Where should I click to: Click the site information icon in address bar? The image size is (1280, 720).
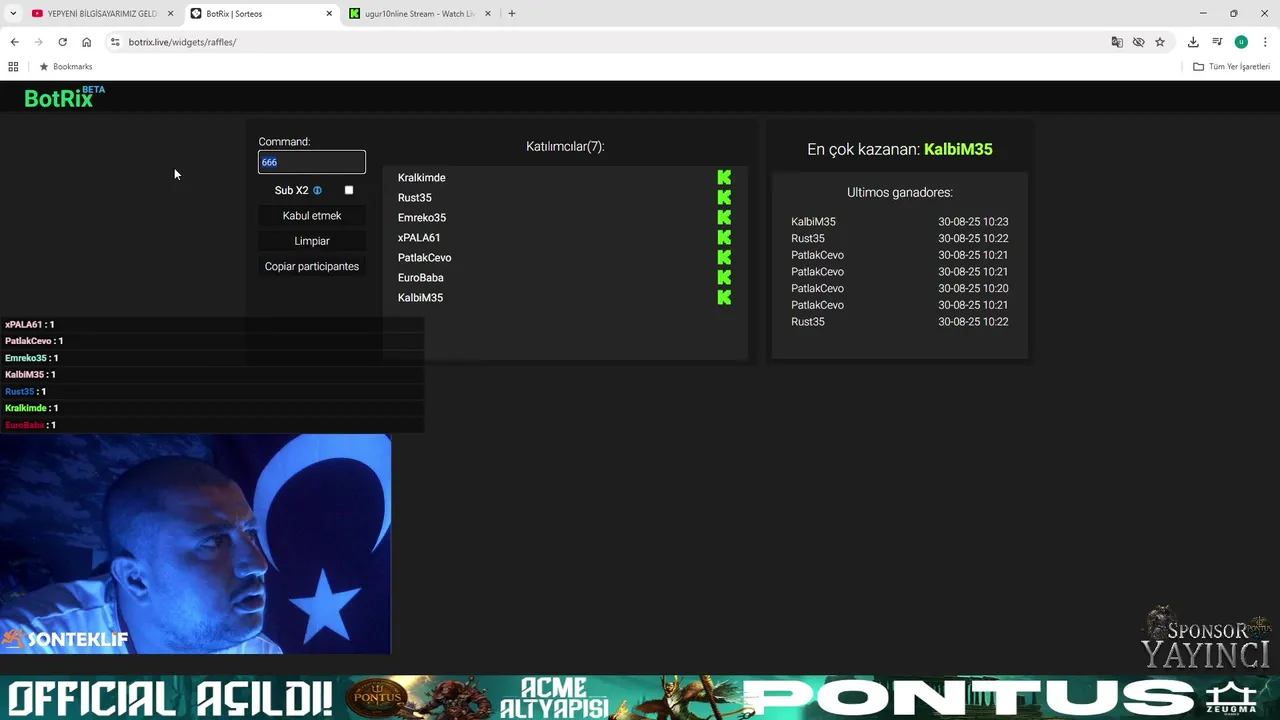[115, 42]
